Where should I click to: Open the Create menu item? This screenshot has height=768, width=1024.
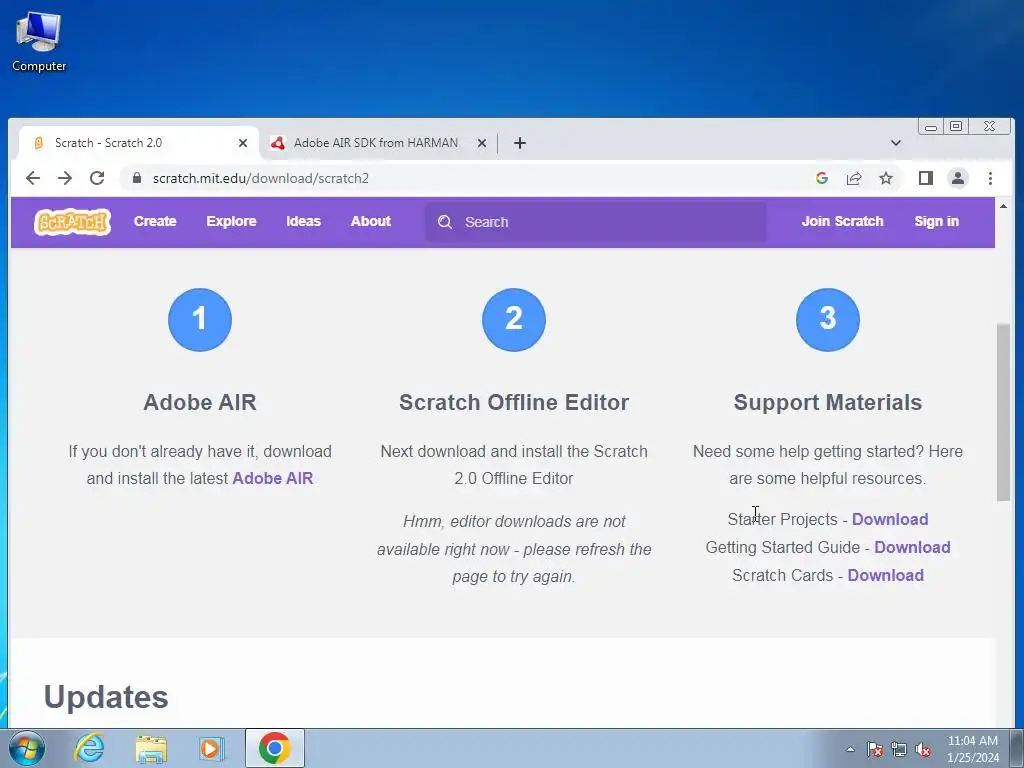point(155,221)
